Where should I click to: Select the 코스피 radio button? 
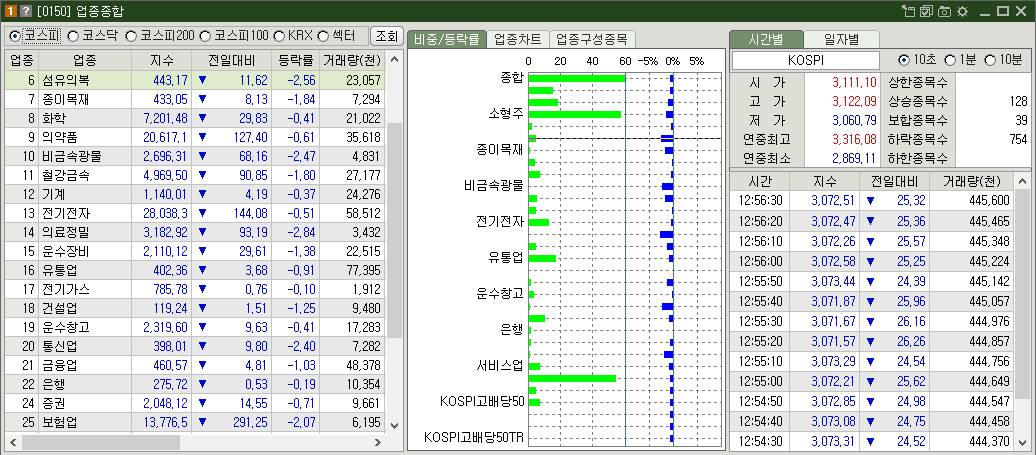click(x=15, y=35)
